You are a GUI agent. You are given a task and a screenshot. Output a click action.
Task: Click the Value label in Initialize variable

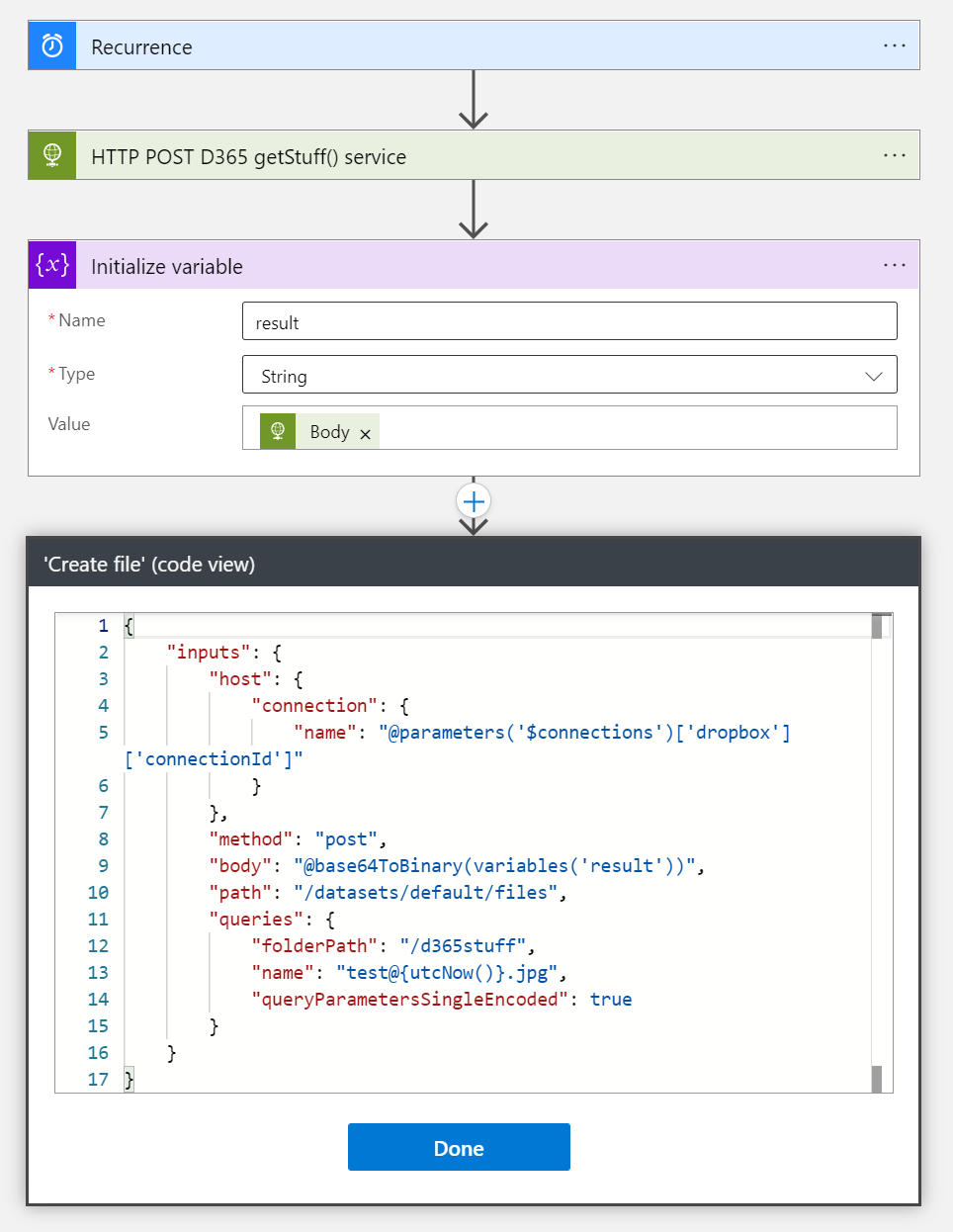pos(69,424)
